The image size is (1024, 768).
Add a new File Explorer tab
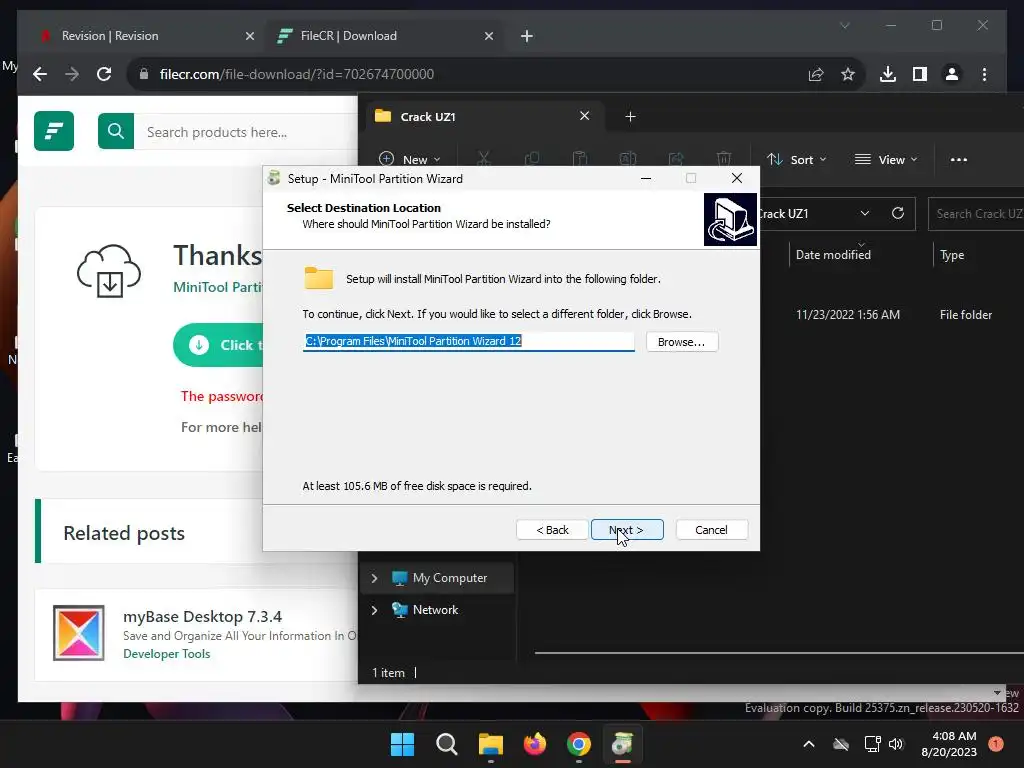click(x=630, y=116)
